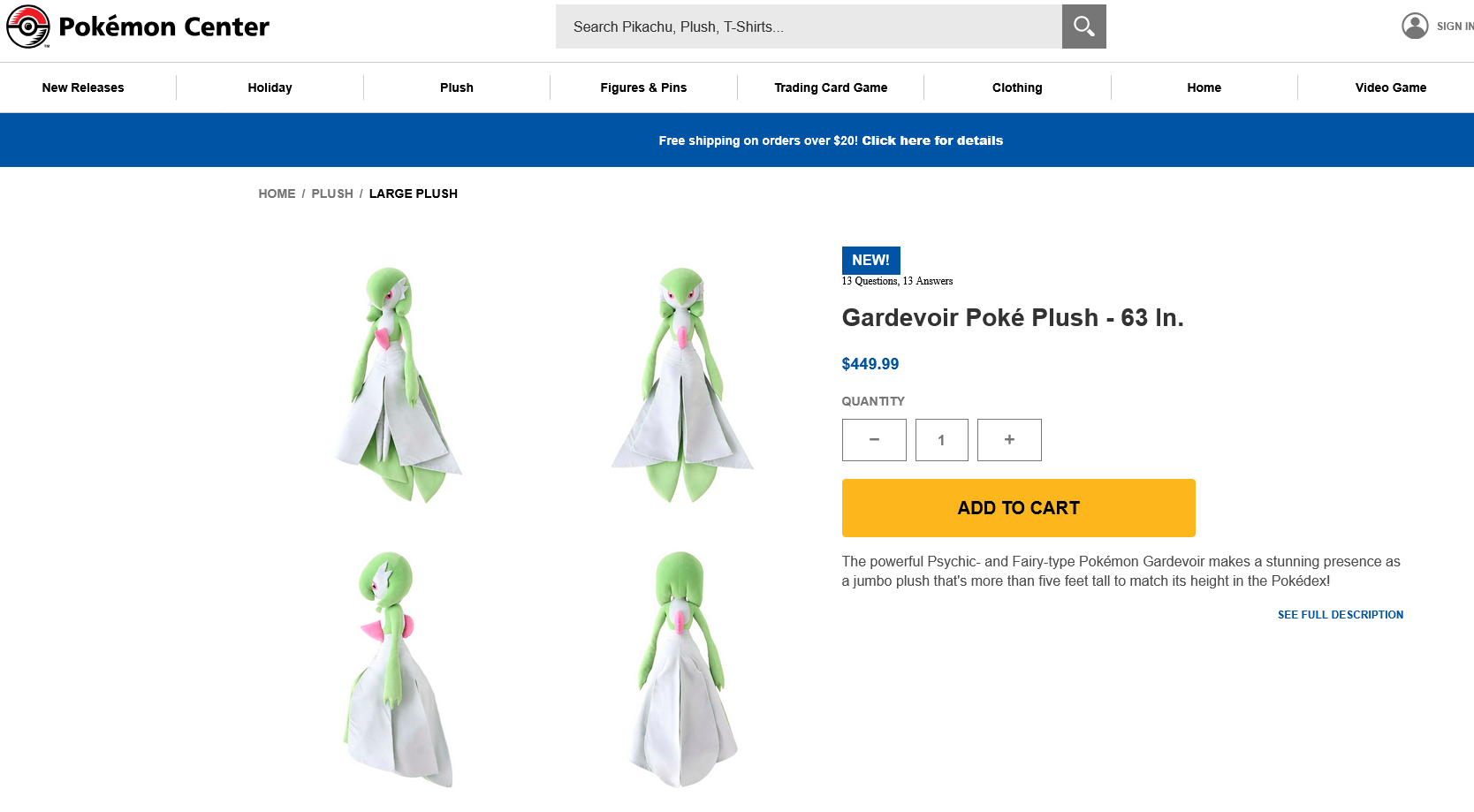Add Gardevoir plush to cart
1474x812 pixels.
tap(1018, 508)
